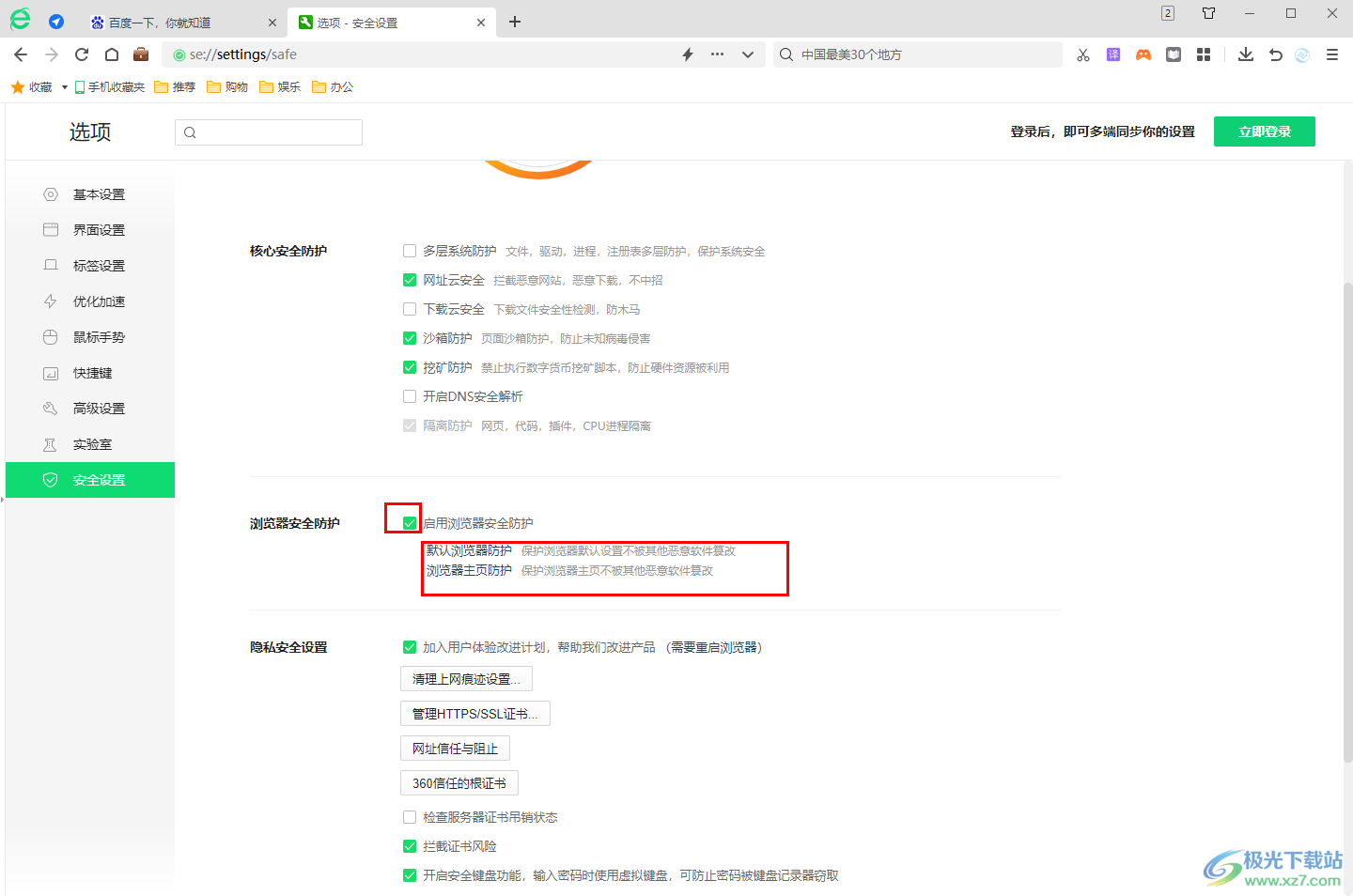Open 手机收藏夹 bookmark
Screen dimensions: 1353x896
tap(110, 87)
